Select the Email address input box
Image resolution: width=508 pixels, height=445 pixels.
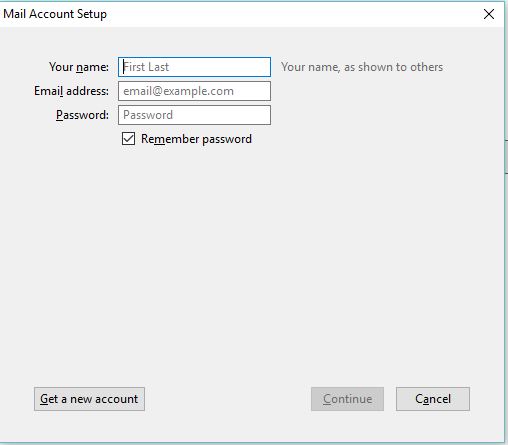pyautogui.click(x=194, y=91)
